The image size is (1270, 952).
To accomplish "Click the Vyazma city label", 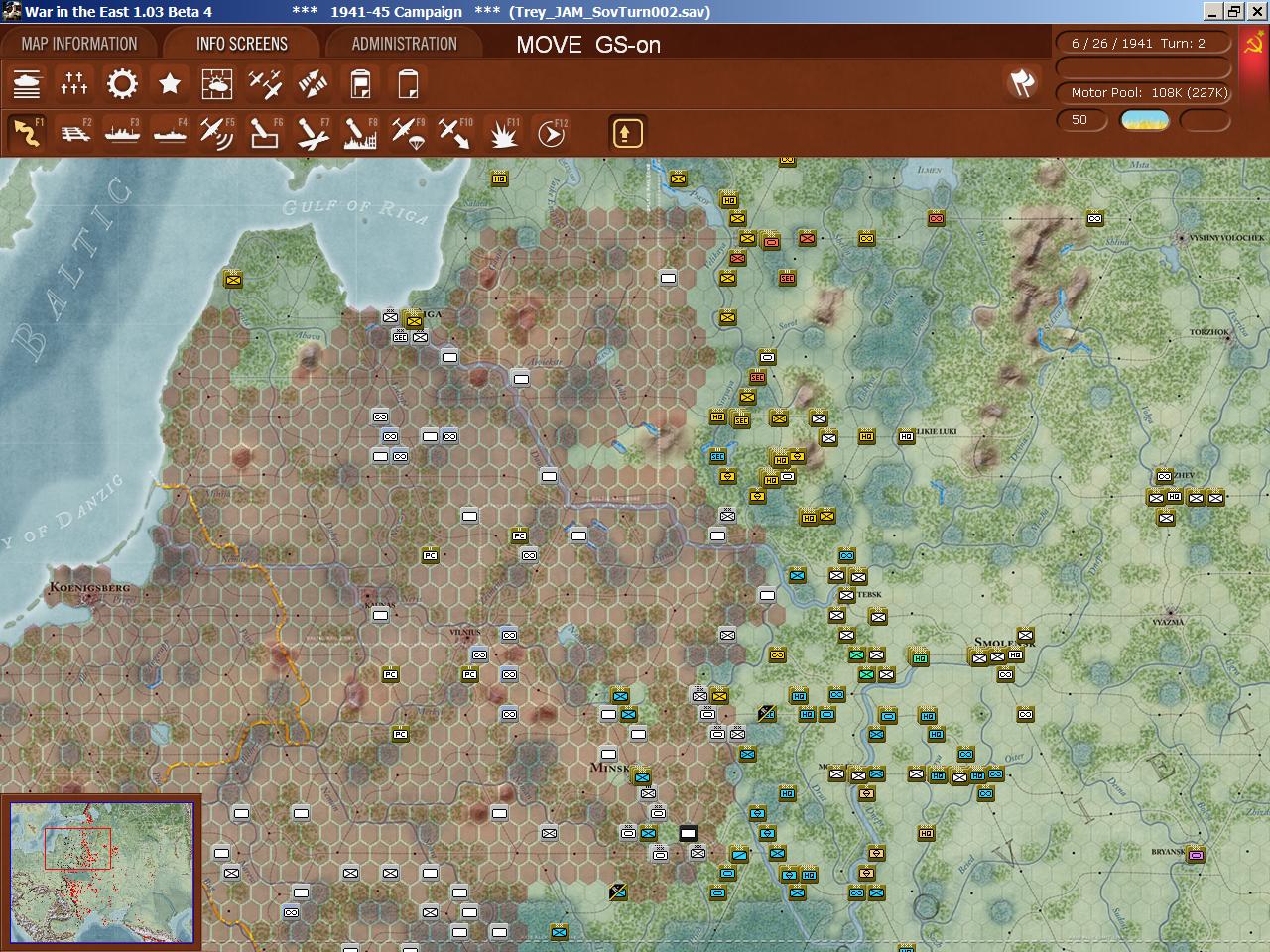I will click(1168, 621).
